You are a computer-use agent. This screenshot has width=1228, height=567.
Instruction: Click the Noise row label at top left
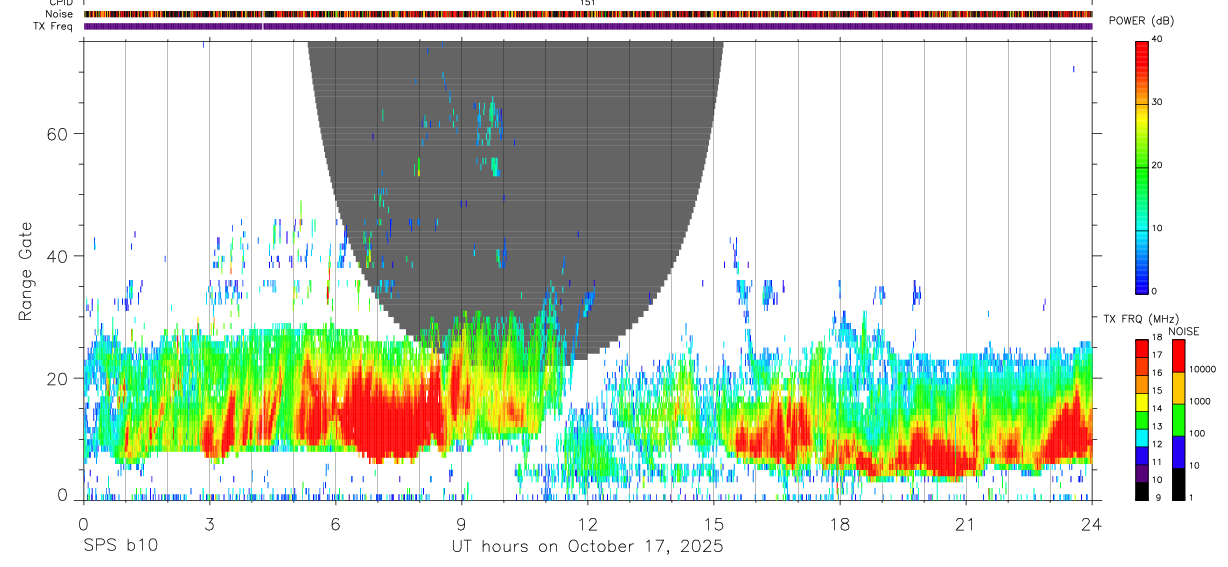(x=60, y=14)
